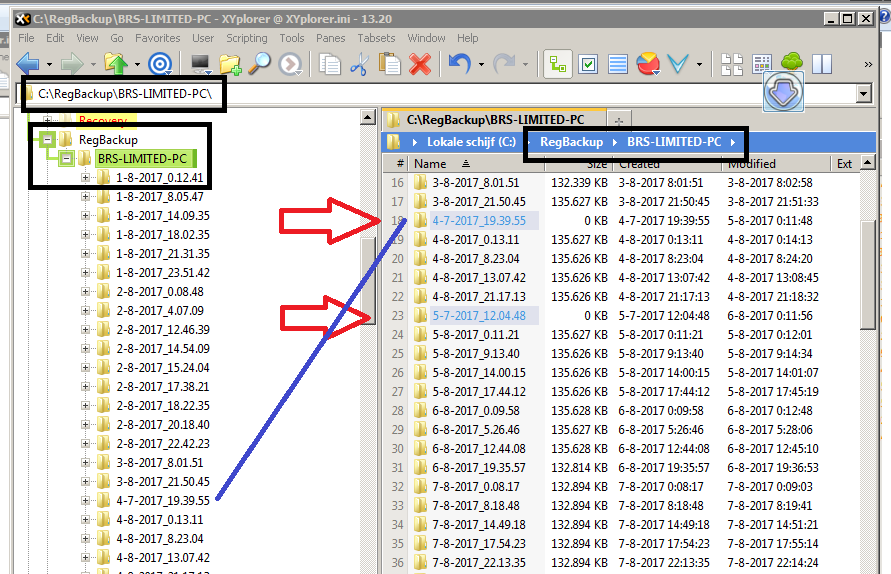891x574 pixels.
Task: Click the Dual Pane icon
Action: [822, 64]
